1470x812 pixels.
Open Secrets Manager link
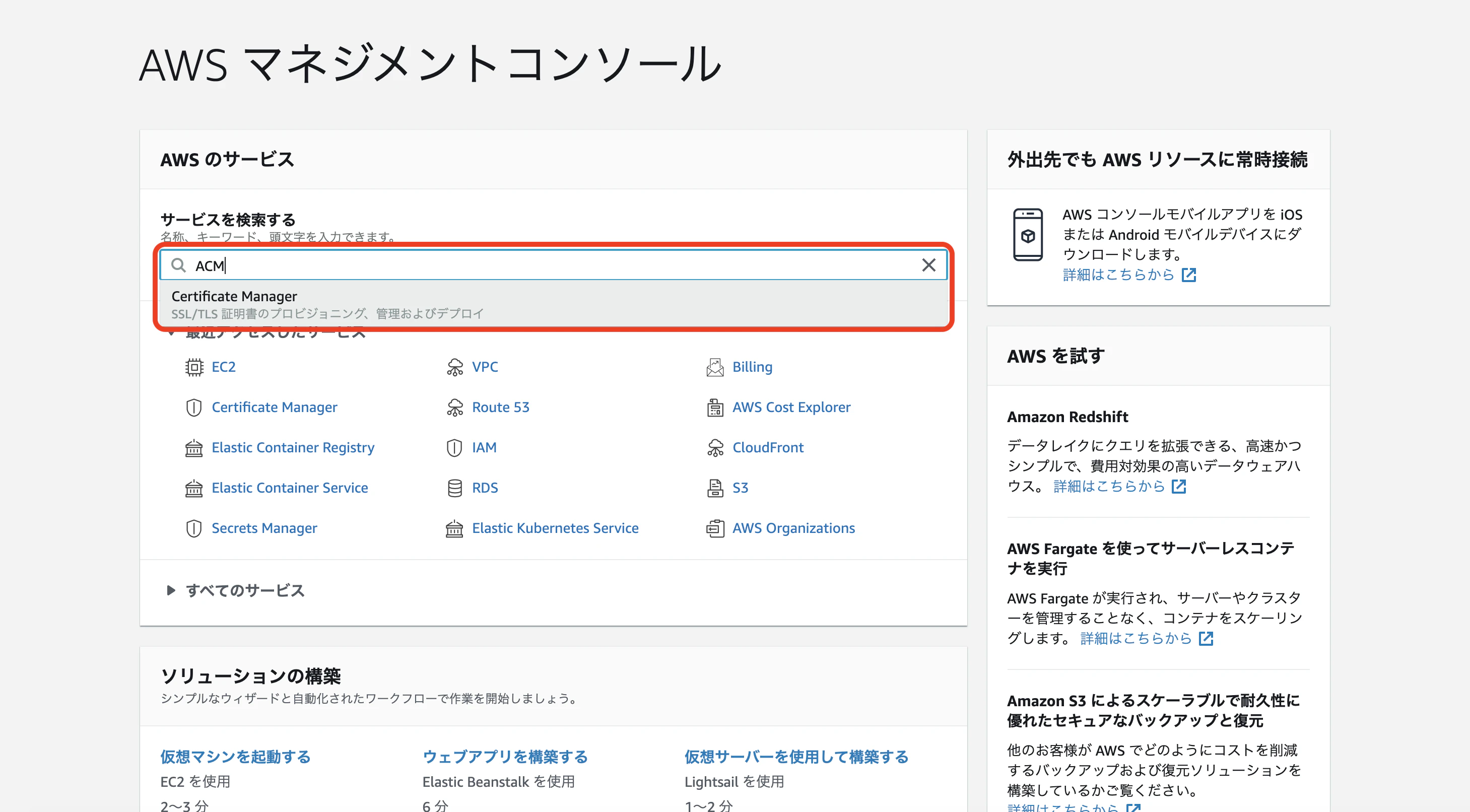tap(264, 528)
